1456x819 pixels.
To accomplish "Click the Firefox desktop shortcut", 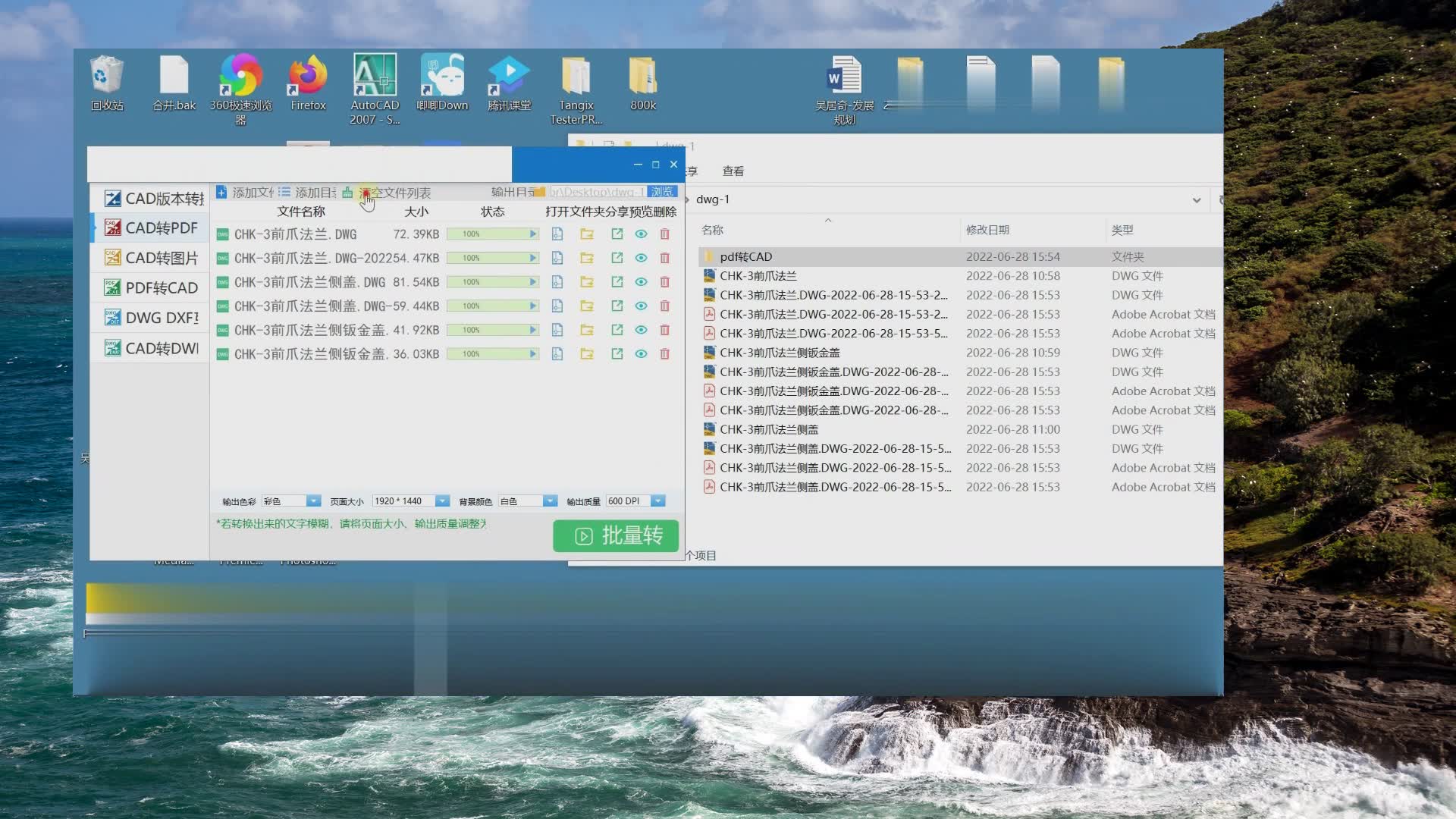I will click(x=308, y=83).
